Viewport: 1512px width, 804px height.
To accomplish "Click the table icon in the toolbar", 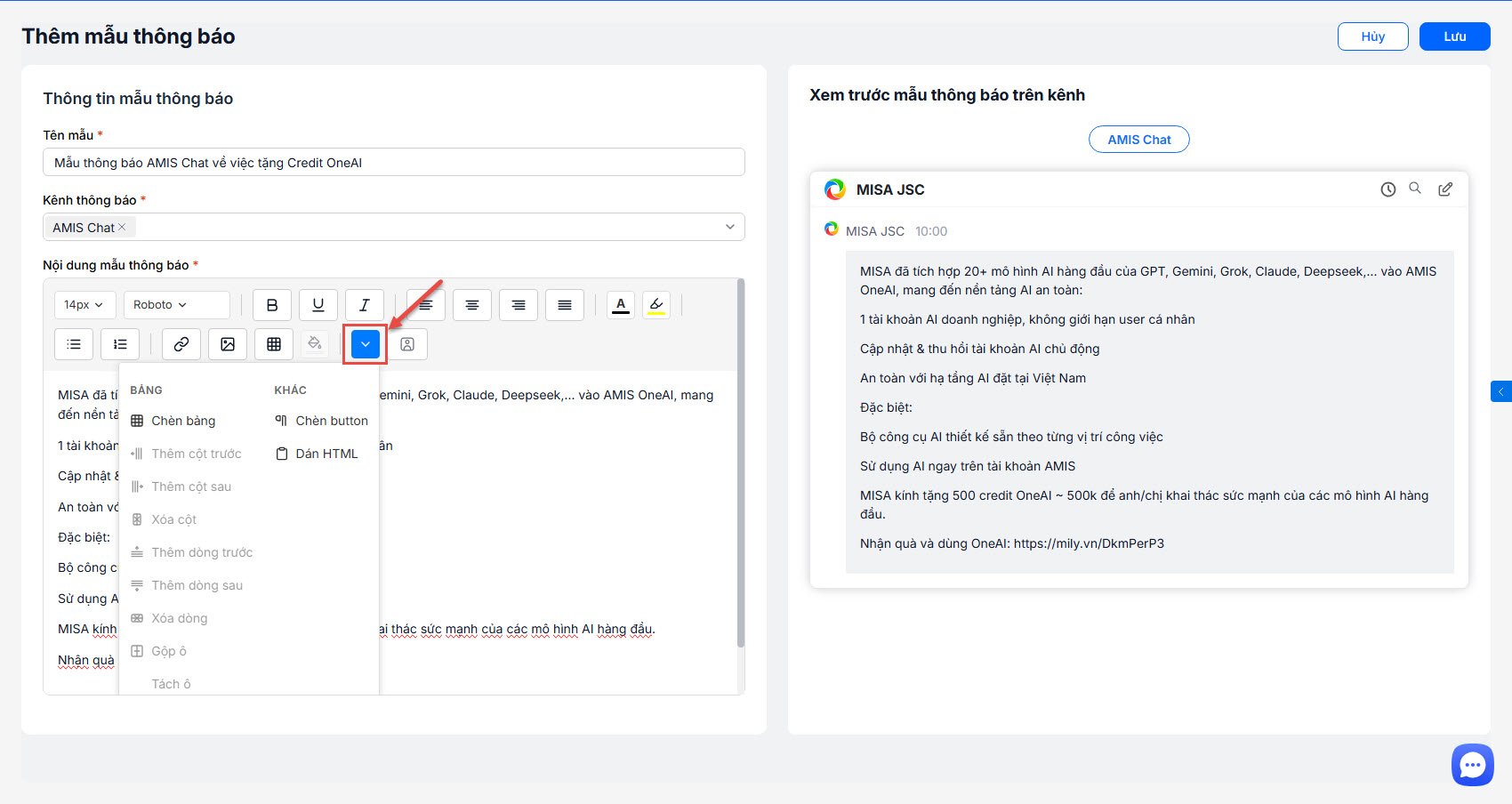I will click(274, 344).
